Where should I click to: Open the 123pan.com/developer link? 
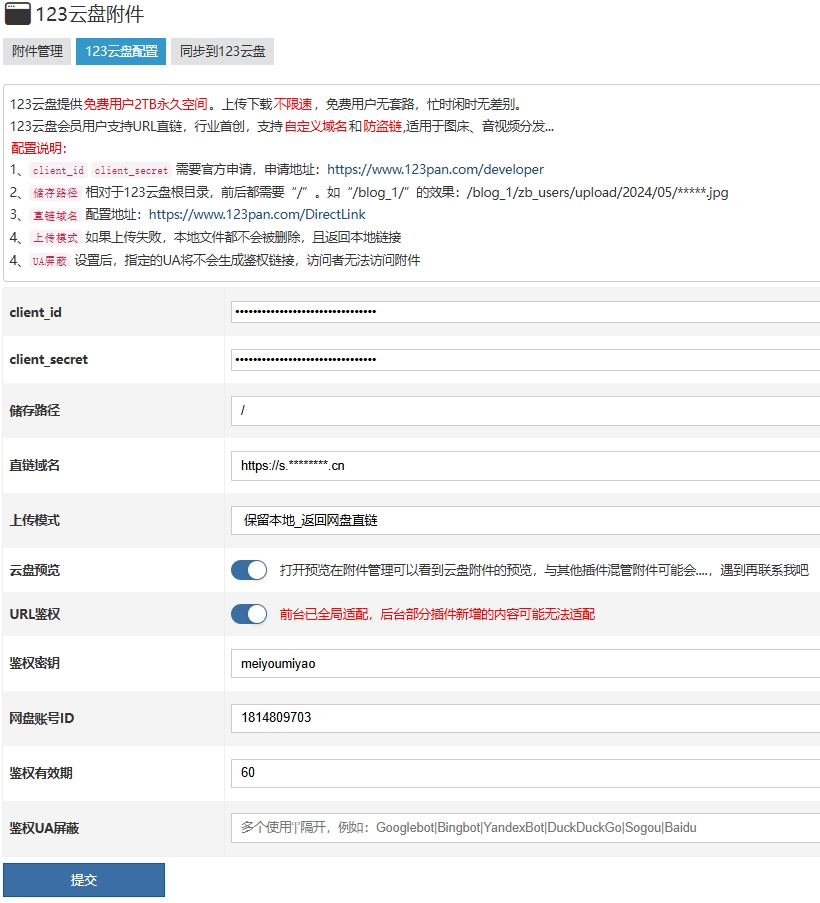click(435, 169)
